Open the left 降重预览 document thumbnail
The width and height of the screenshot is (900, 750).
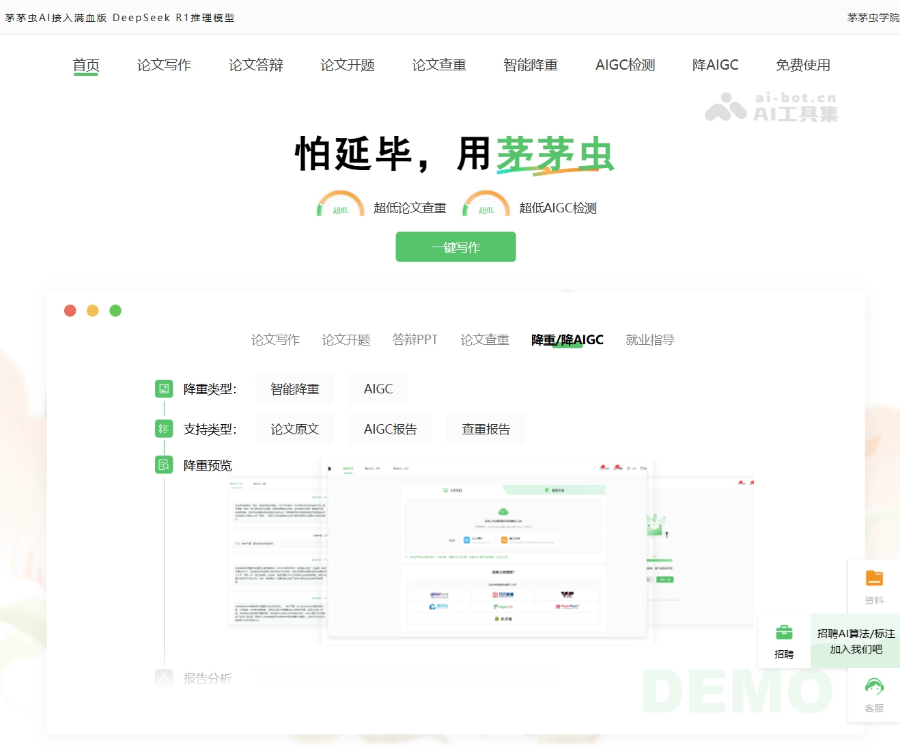277,552
